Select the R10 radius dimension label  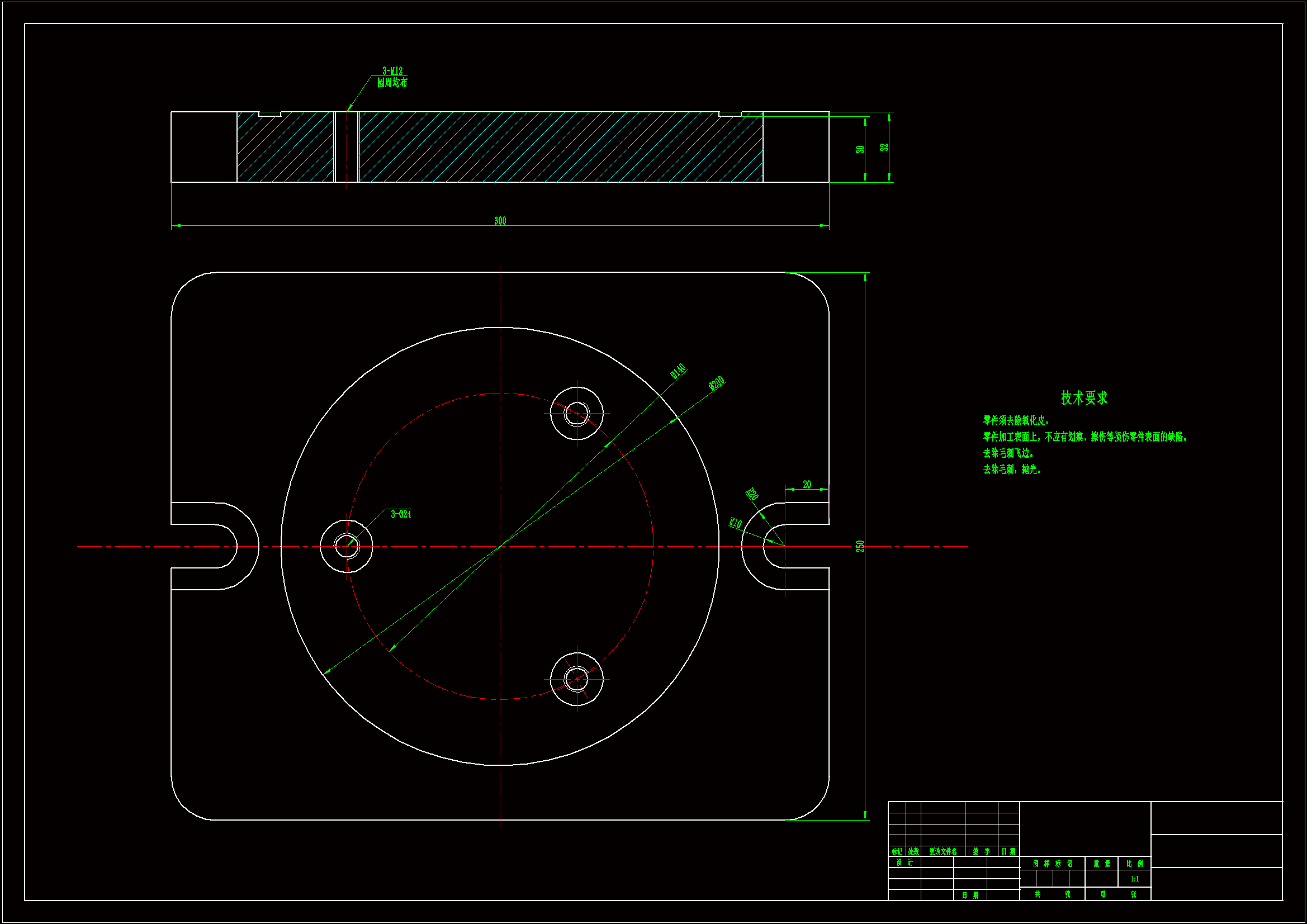coord(736,523)
